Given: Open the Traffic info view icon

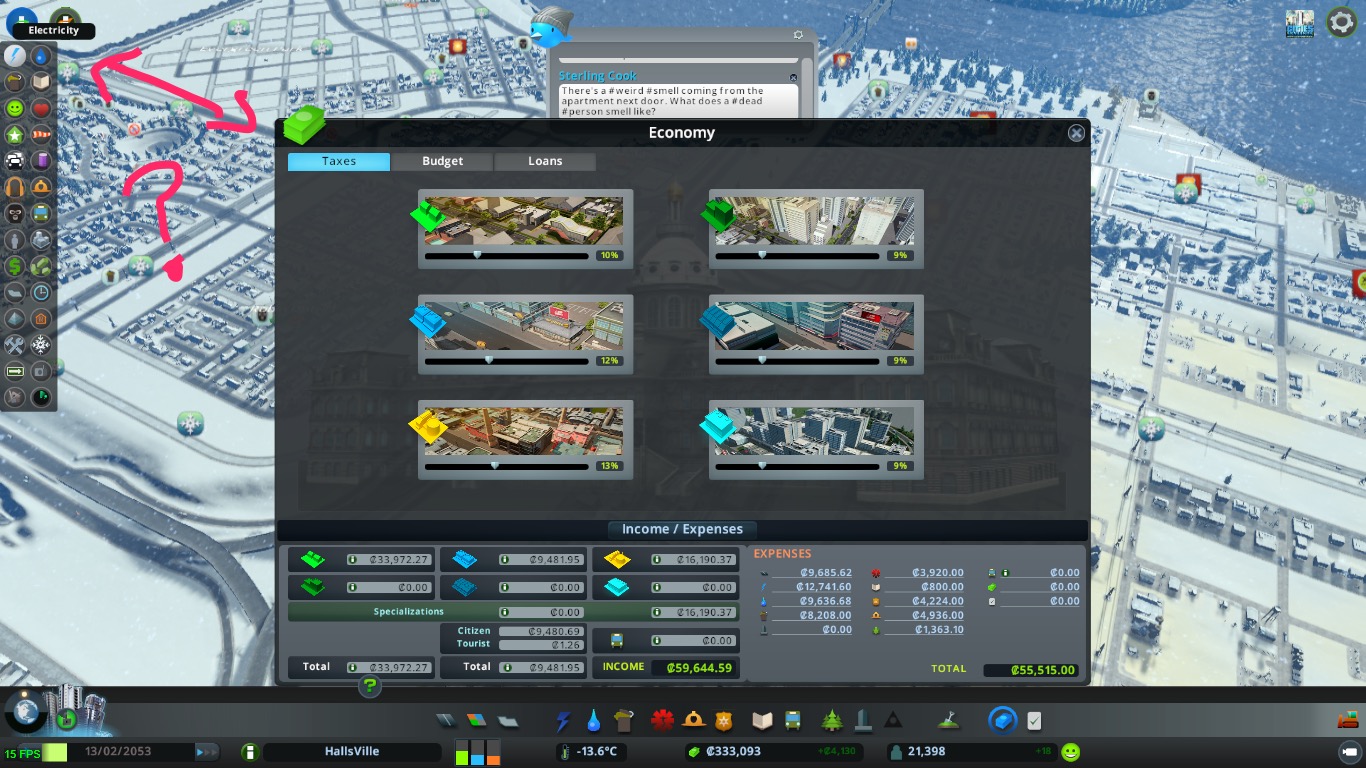Looking at the screenshot, I should point(16,160).
